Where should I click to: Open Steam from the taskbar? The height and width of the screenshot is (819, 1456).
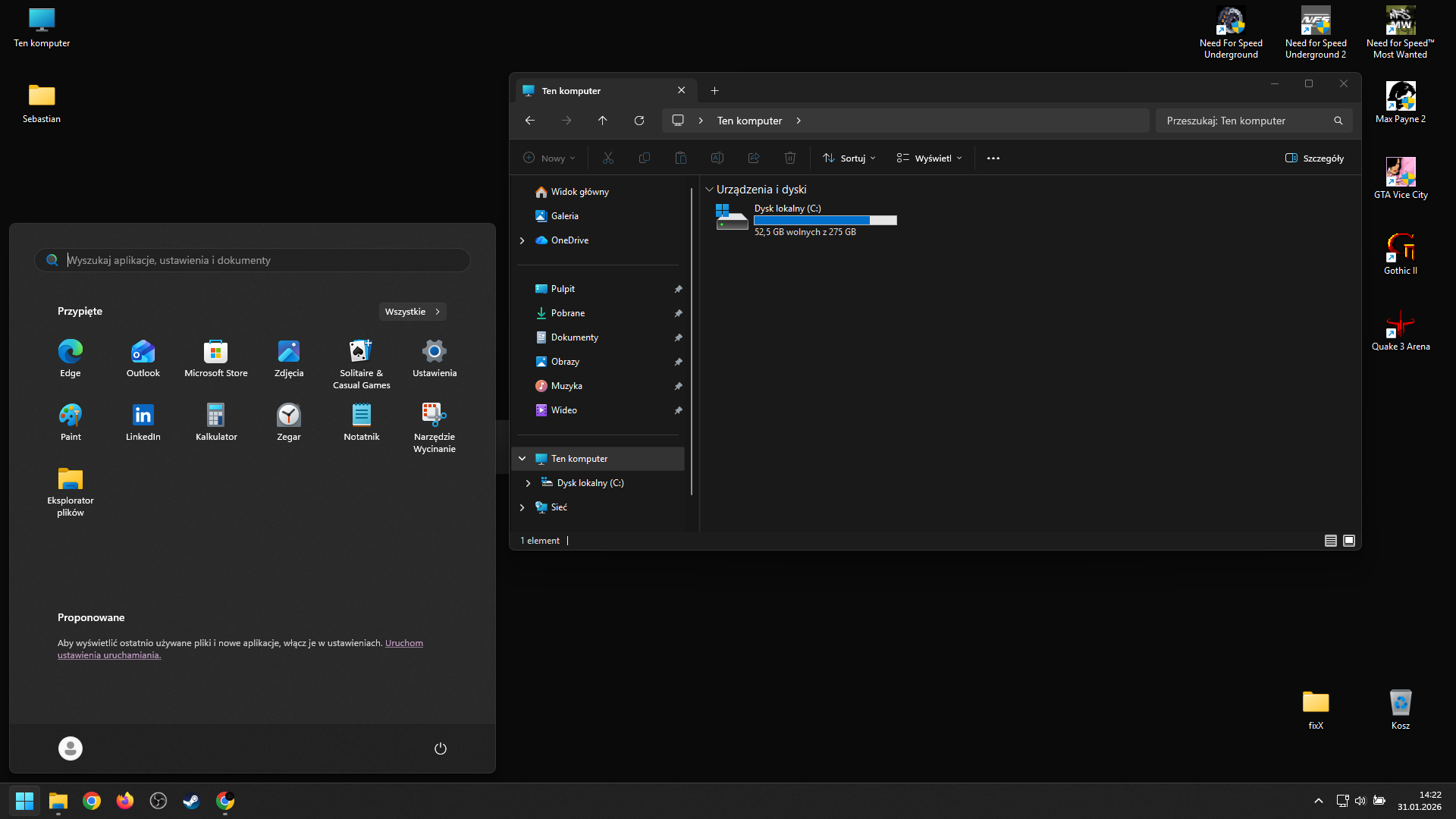192,801
